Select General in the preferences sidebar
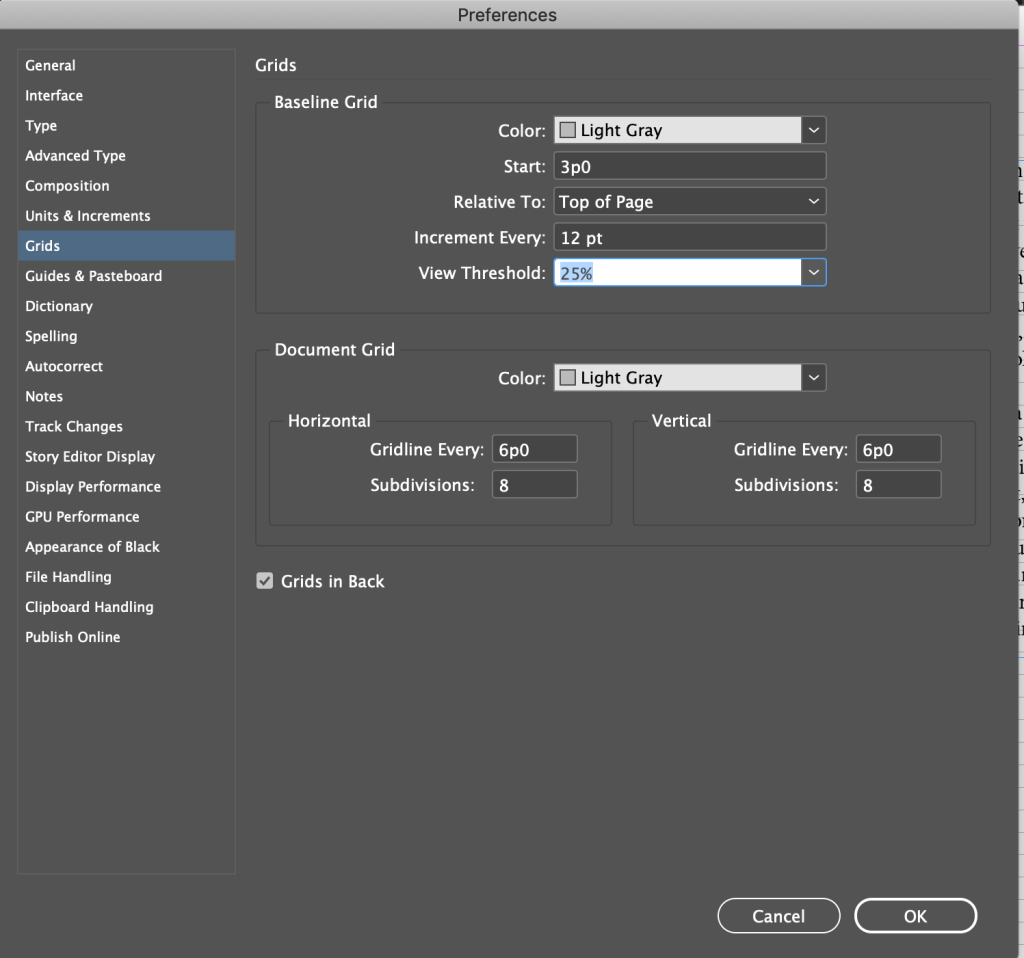The height and width of the screenshot is (958, 1024). [x=50, y=66]
